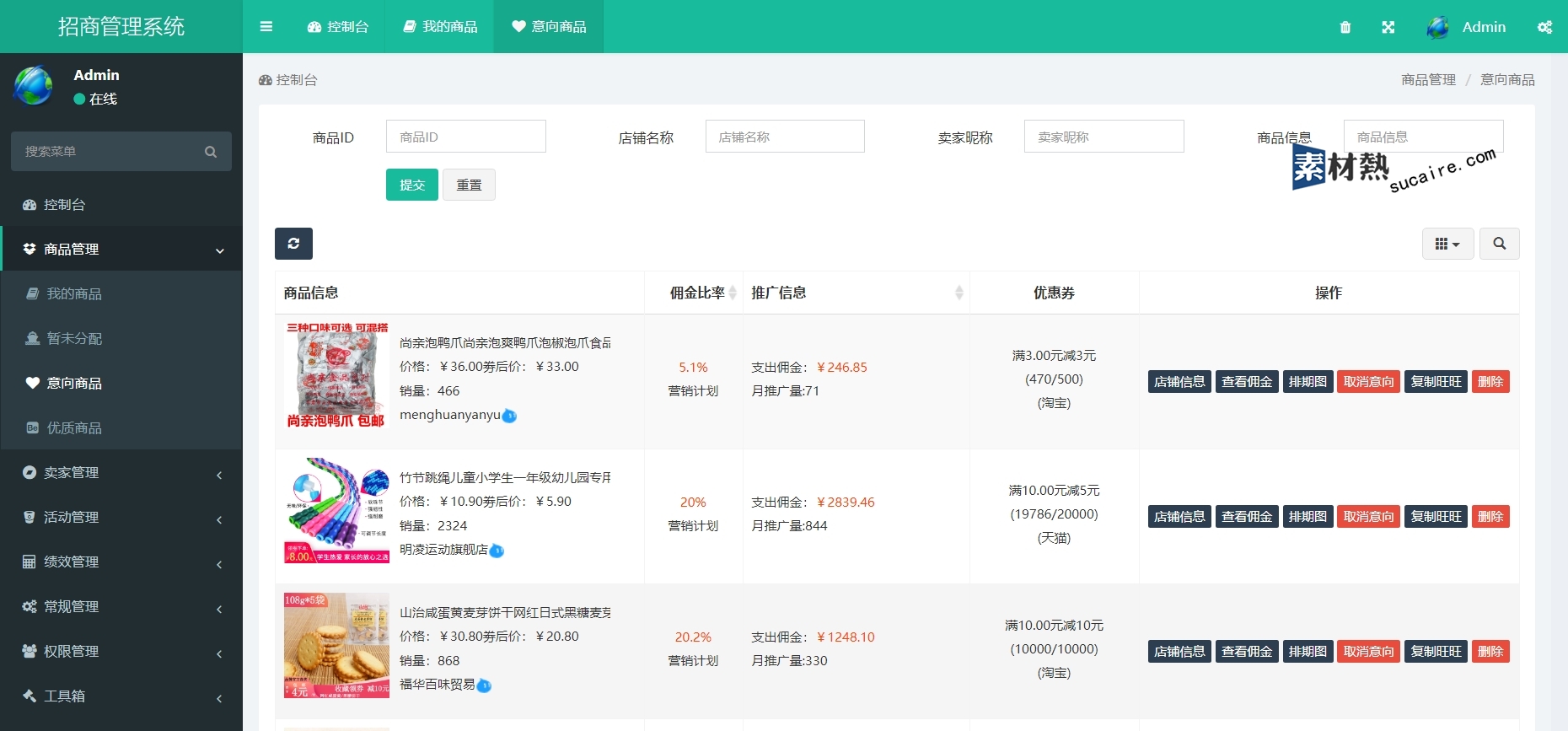1568x731 pixels.
Task: Click sidebar Admin profile globe avatar
Action: click(x=34, y=86)
